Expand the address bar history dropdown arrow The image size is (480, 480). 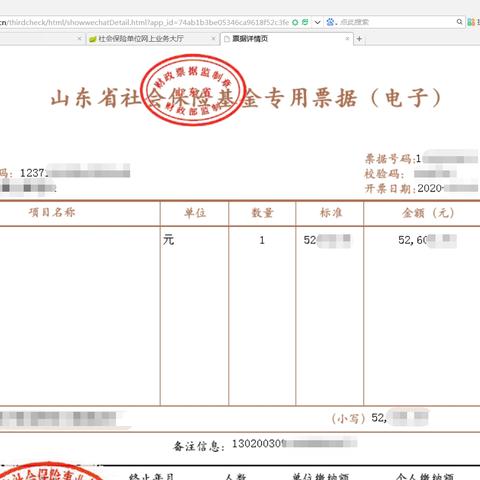317,22
